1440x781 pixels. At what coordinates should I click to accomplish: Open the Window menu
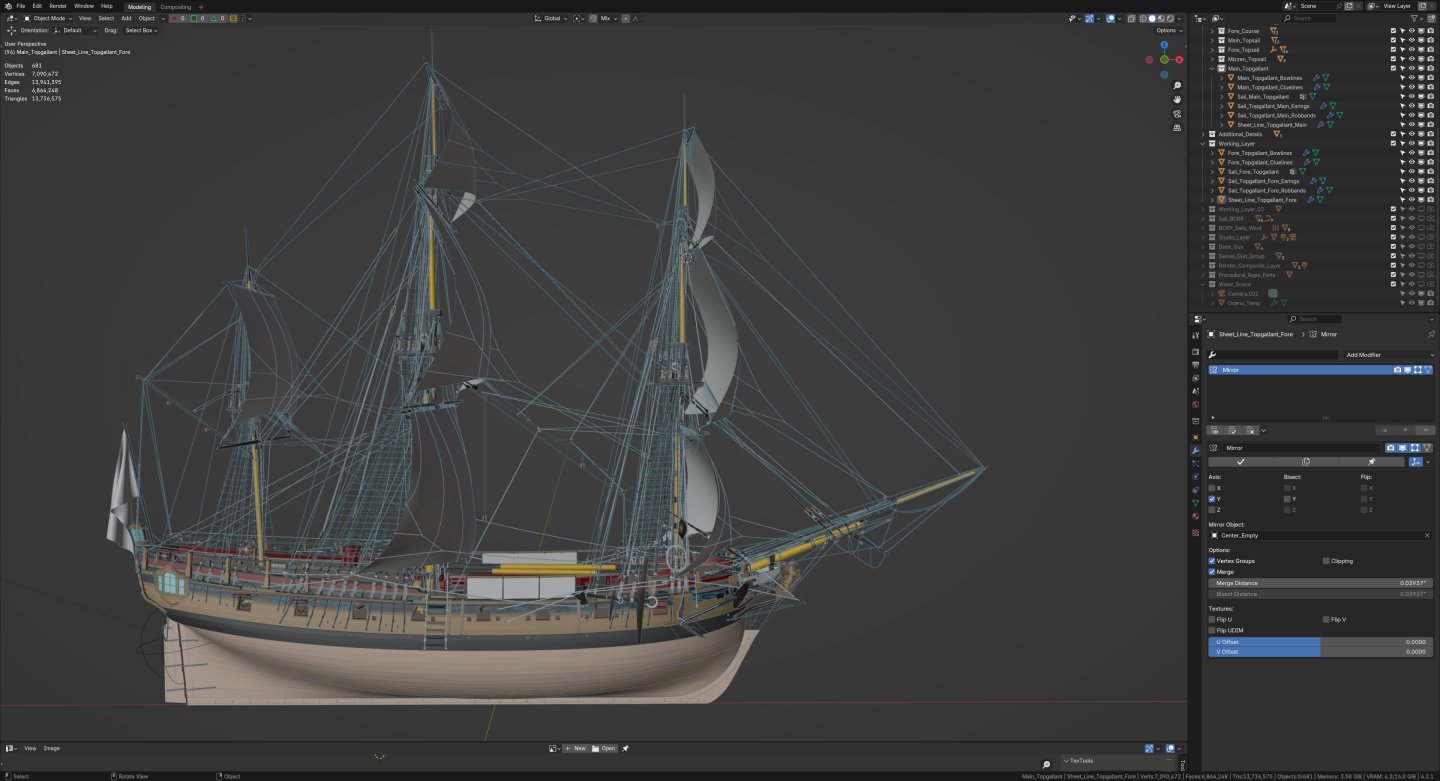click(84, 6)
